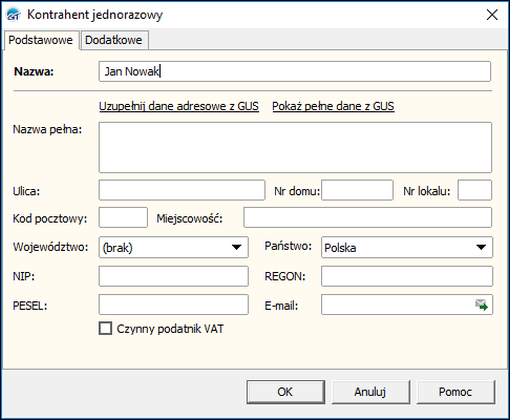Enable the Czynny podatnik VAT checkbox
This screenshot has height=420, width=510.
[x=106, y=328]
